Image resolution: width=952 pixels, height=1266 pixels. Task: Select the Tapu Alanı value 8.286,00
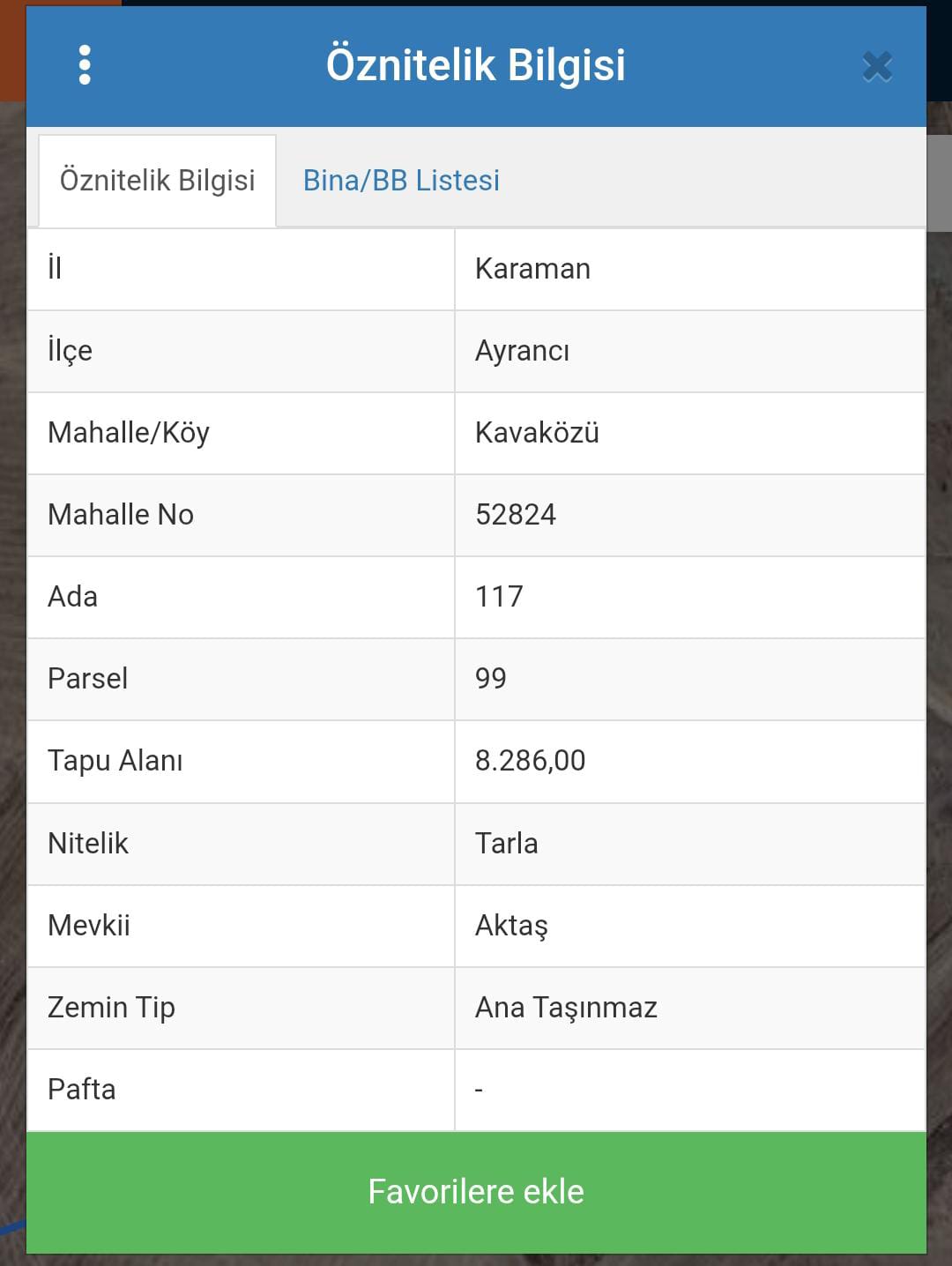pos(530,761)
